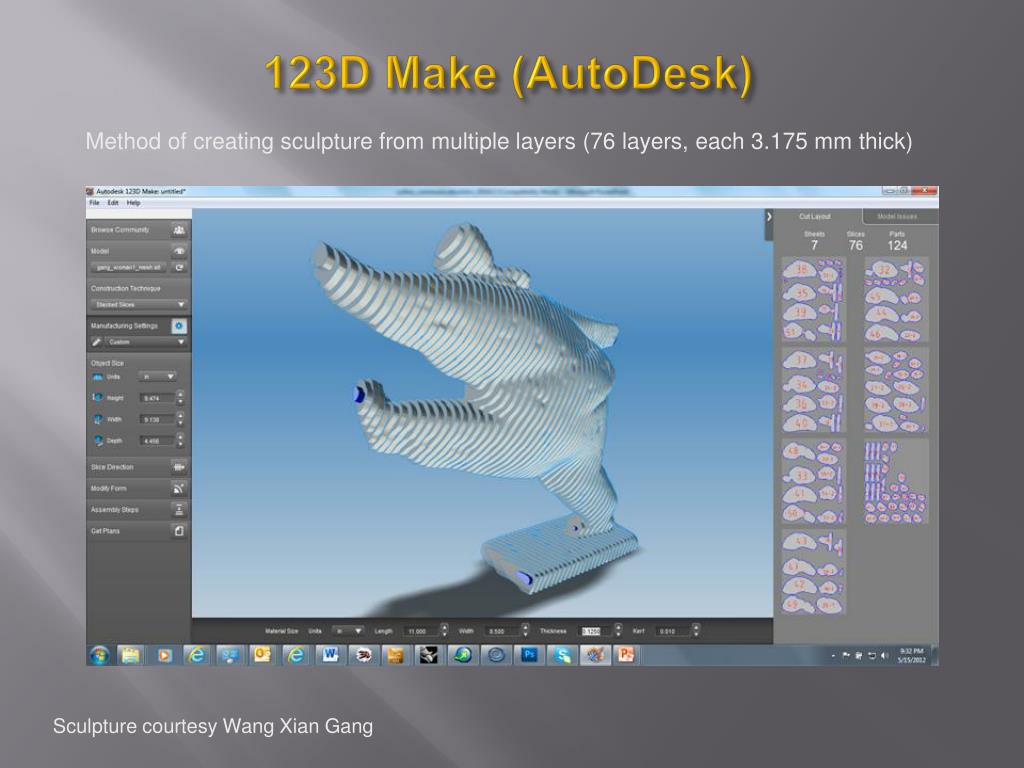Screen dimensions: 1024x768
Task: Open the Custom manufacturing preset dropdown
Action: click(x=146, y=342)
